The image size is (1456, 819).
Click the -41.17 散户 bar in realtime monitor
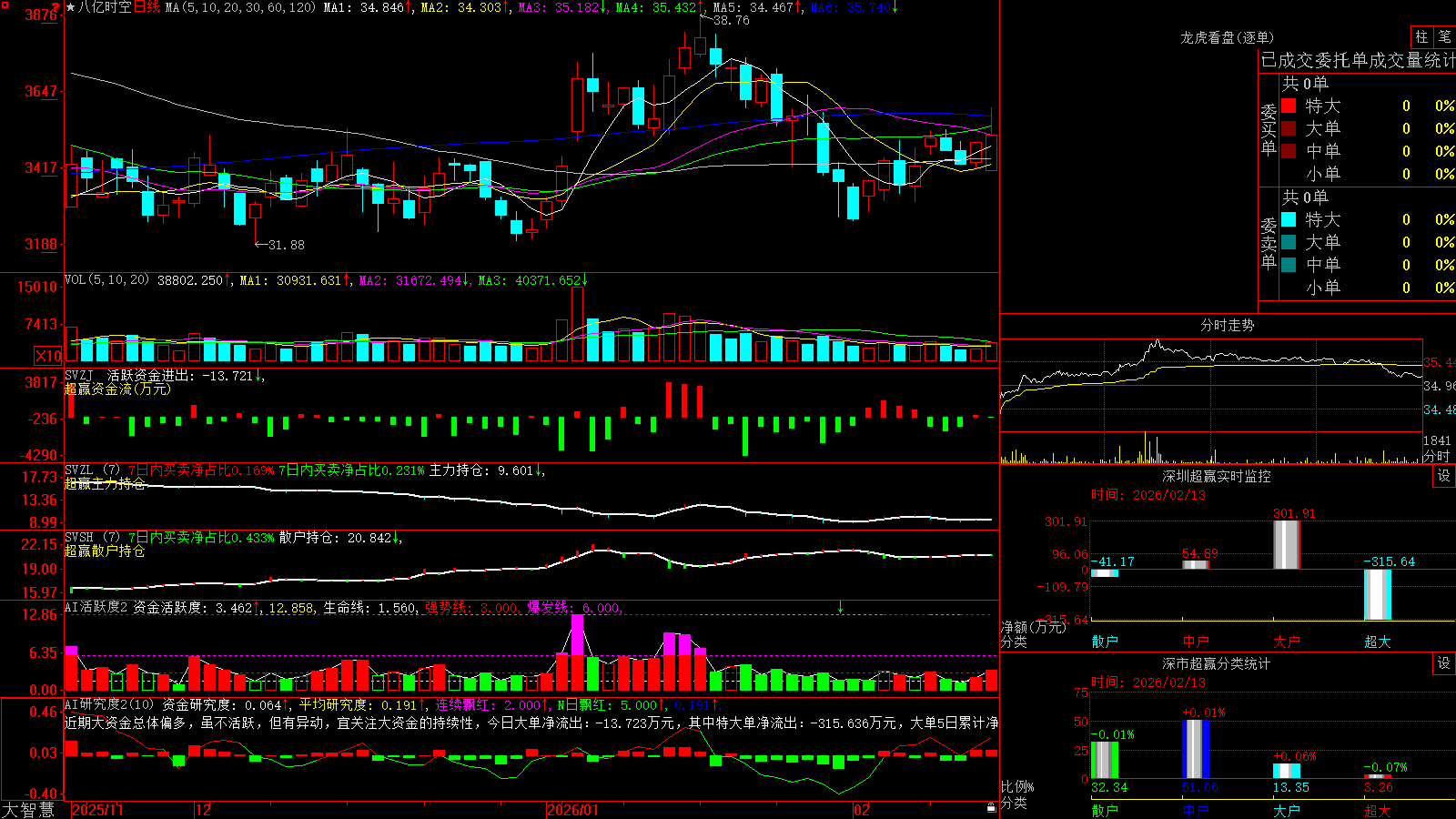(x=1105, y=573)
